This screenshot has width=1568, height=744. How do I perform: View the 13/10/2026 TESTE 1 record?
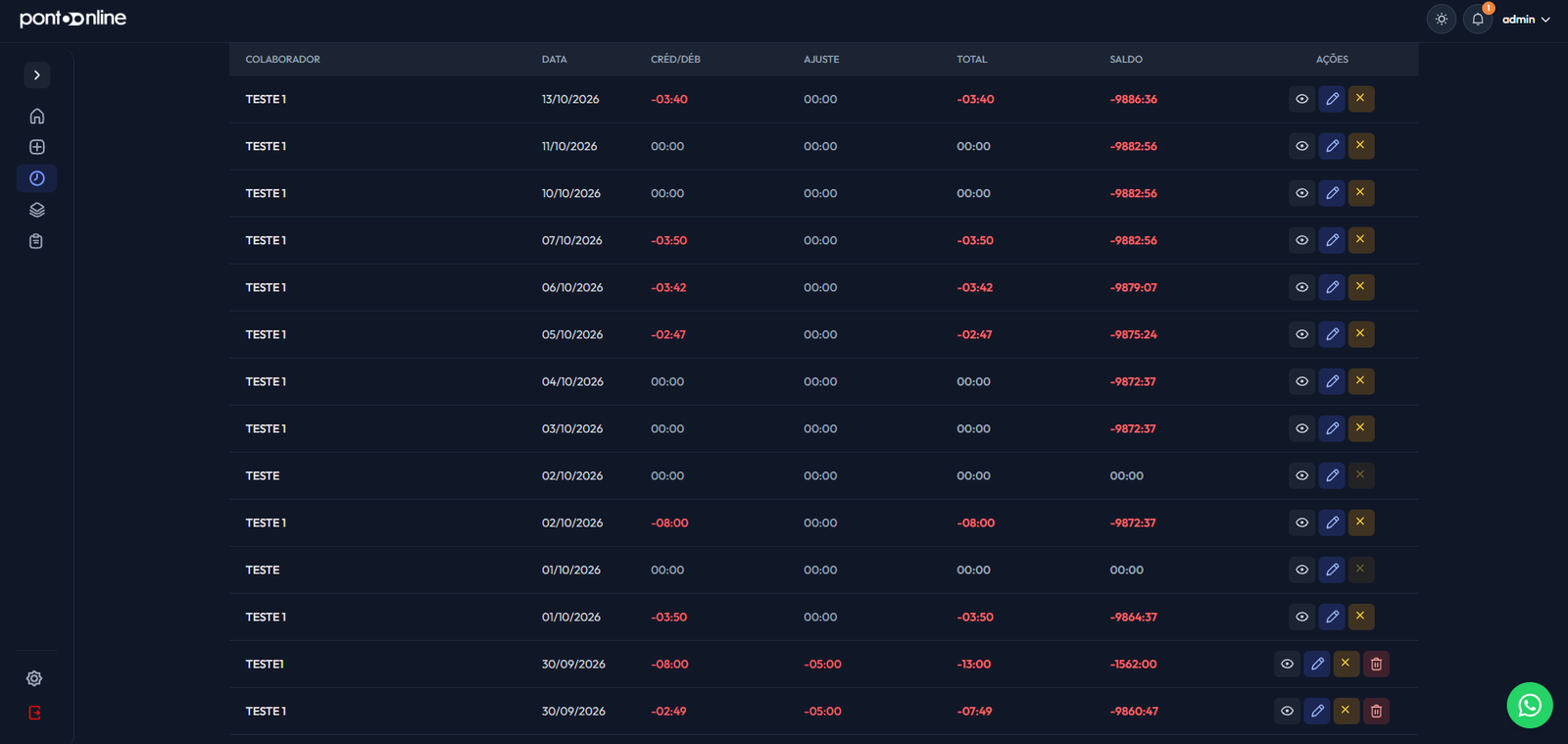(x=1302, y=99)
